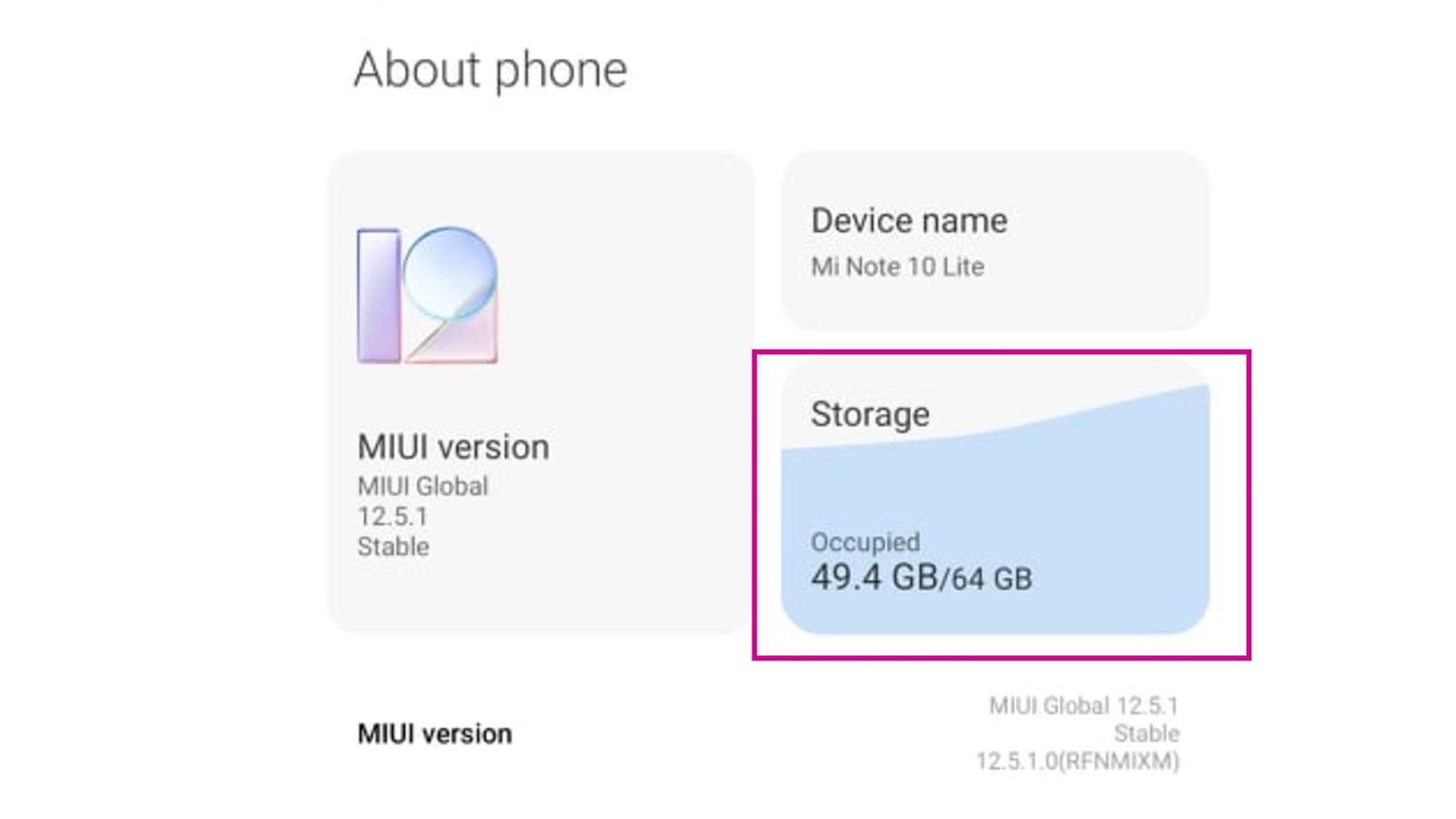Click the MIUI Global 12.5.1 Stable card text
1456x819 pixels.
[x=422, y=516]
